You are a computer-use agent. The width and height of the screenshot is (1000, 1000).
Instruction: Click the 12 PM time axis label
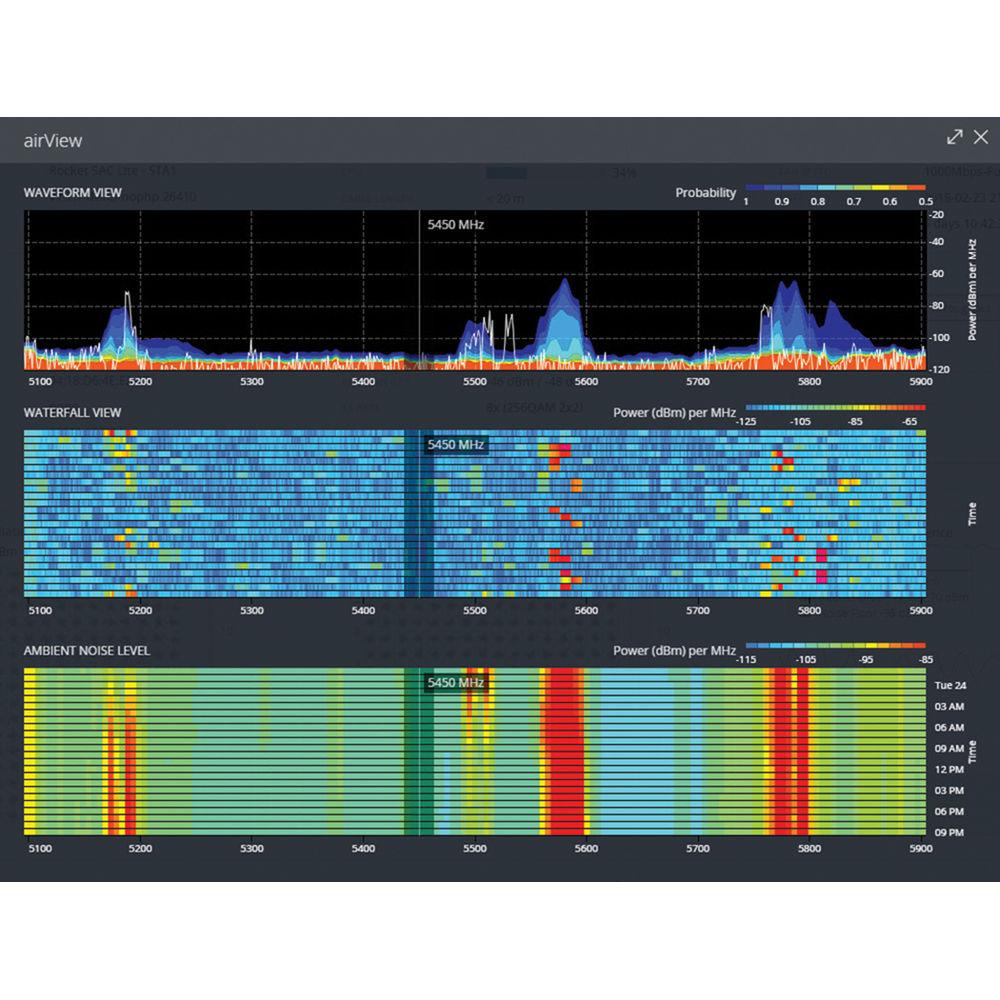click(948, 769)
